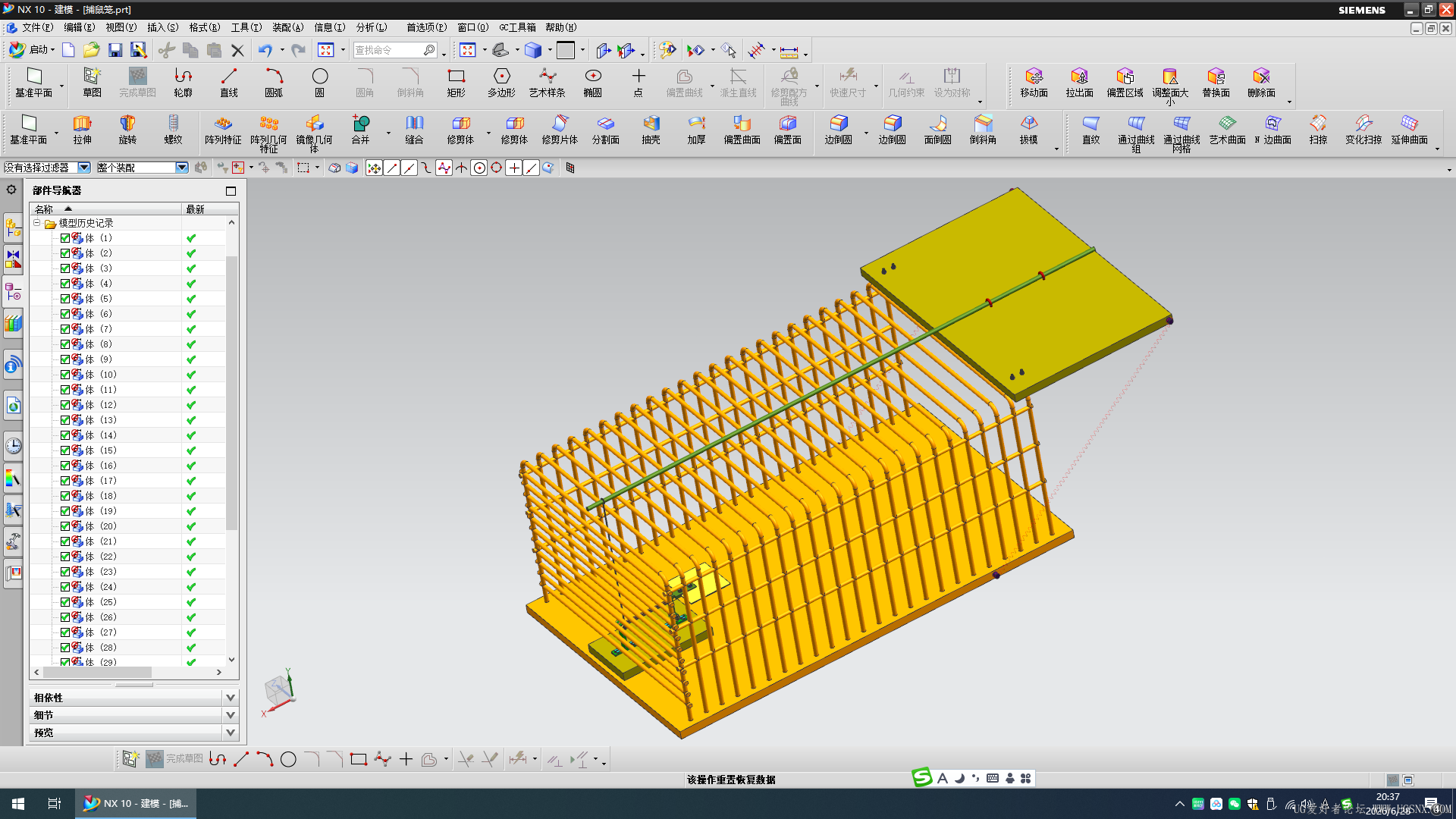This screenshot has width=1456, height=819.
Task: Toggle visibility checkbox of 体 (20)
Action: point(65,526)
